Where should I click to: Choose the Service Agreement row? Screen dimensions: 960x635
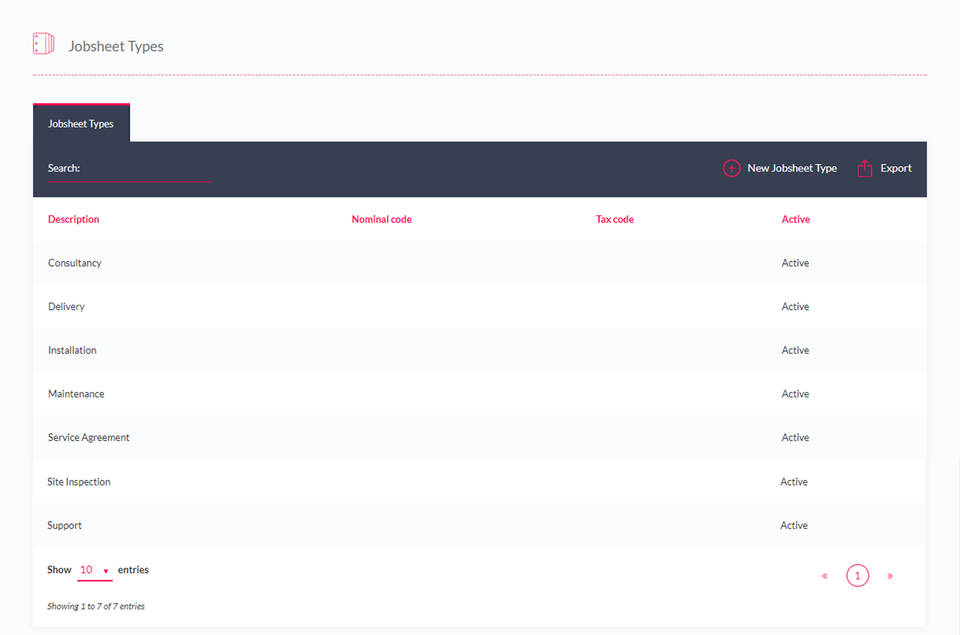coord(89,438)
